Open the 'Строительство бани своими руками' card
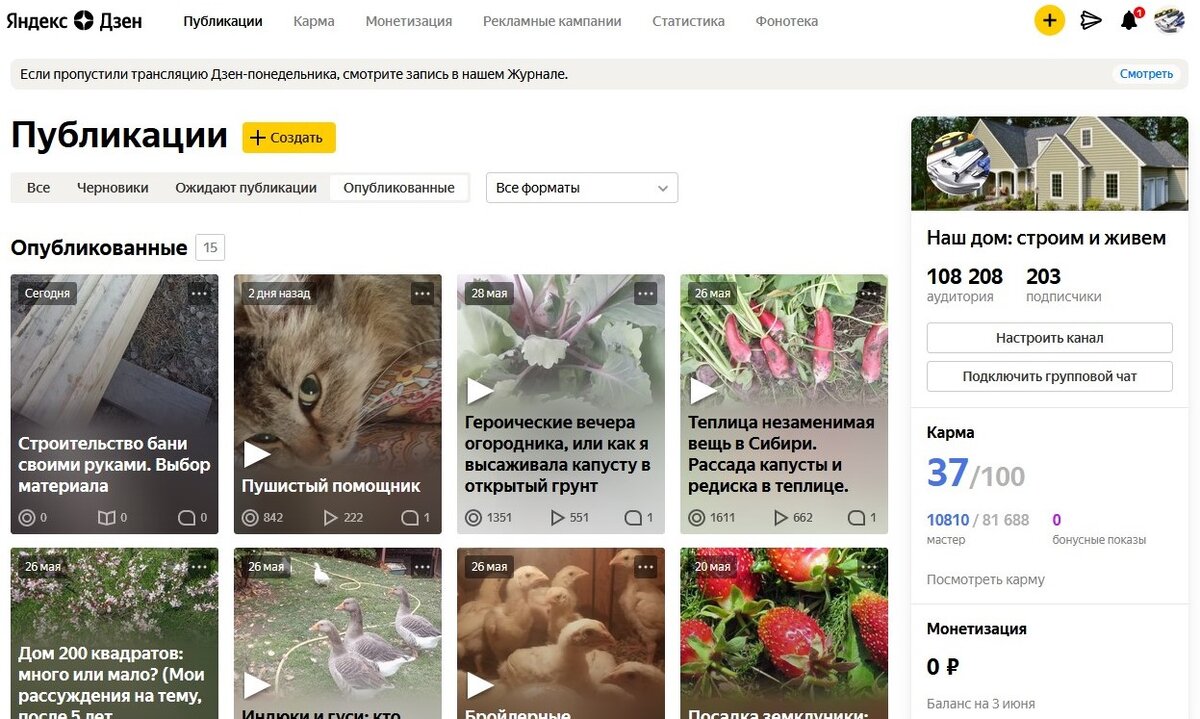Viewport: 1200px width, 719px height. pyautogui.click(x=114, y=404)
